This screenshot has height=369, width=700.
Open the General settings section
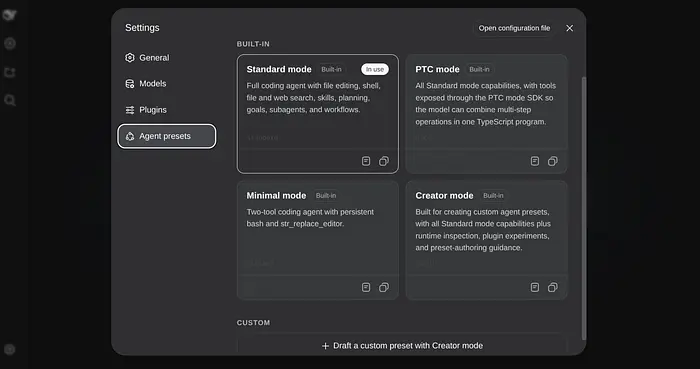(x=167, y=58)
